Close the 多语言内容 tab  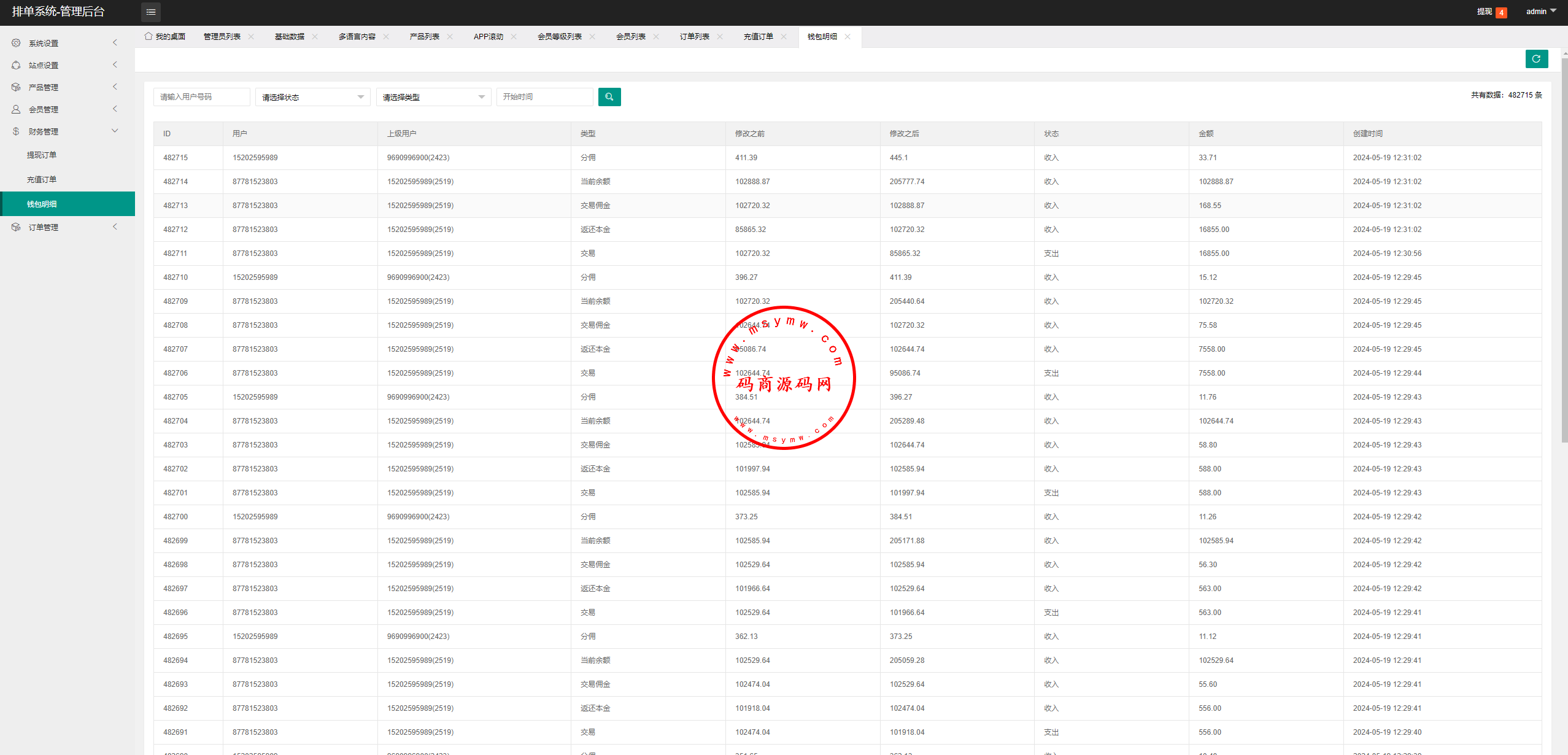(386, 37)
